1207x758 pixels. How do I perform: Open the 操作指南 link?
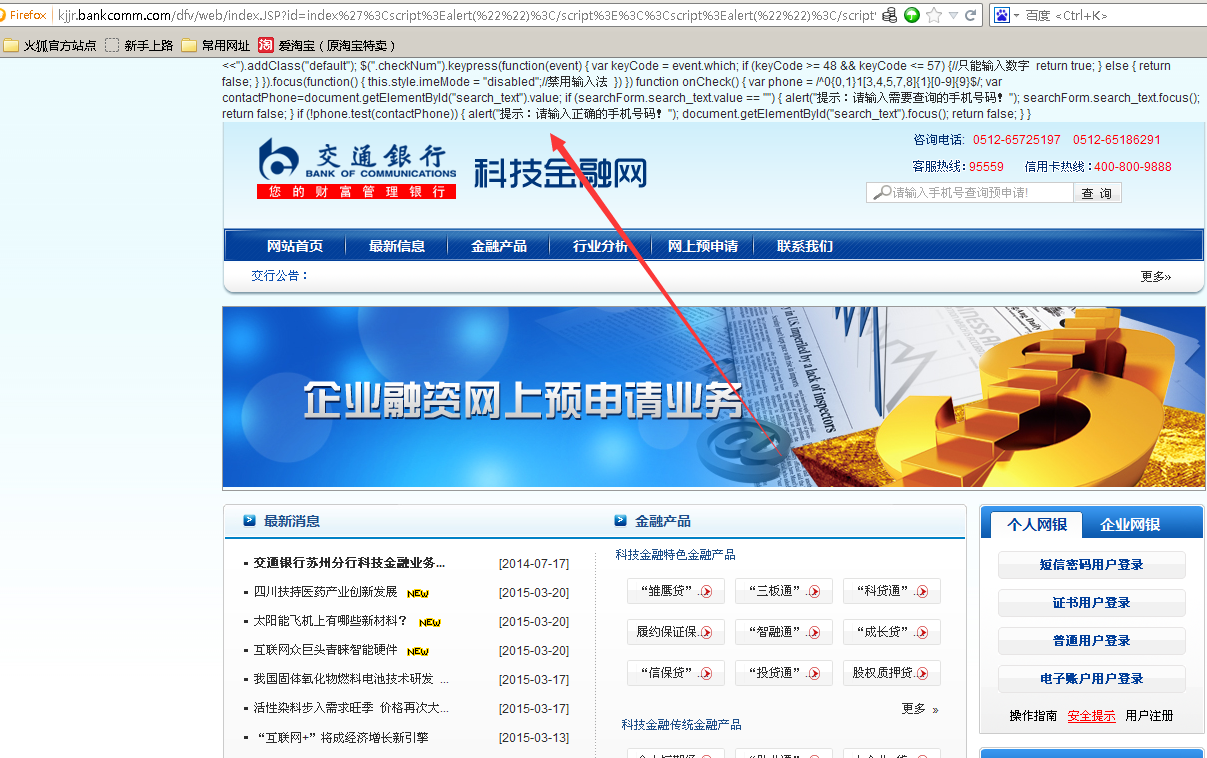click(1033, 716)
